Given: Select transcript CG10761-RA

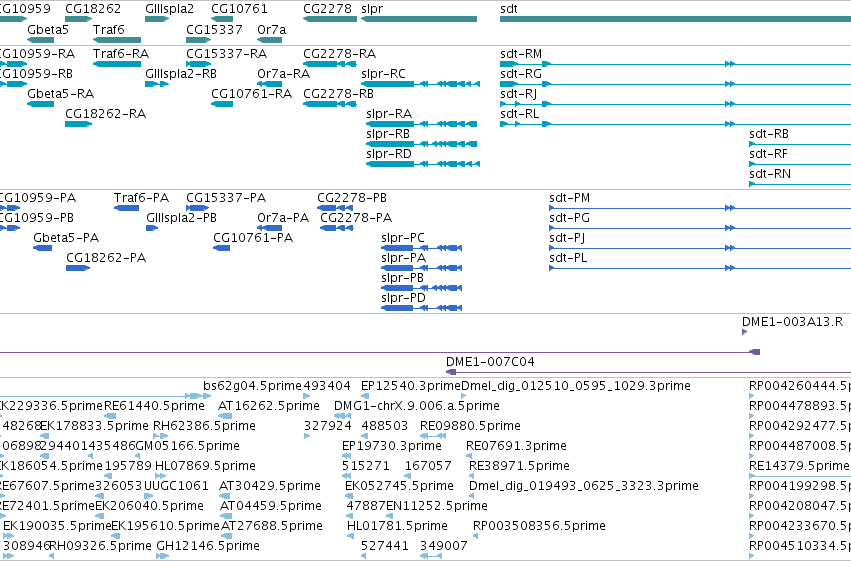Looking at the screenshot, I should click(x=252, y=94).
